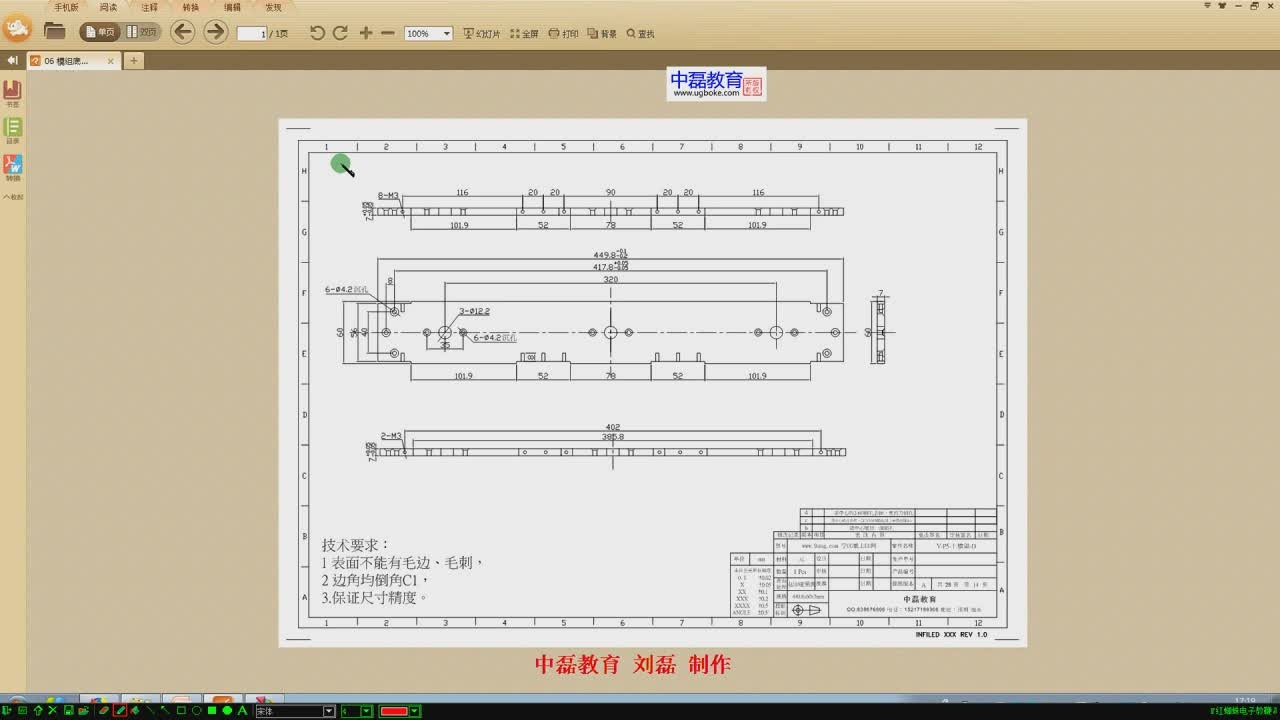Close the '06 模组滑…' document tab
The height and width of the screenshot is (720, 1280).
[110, 61]
